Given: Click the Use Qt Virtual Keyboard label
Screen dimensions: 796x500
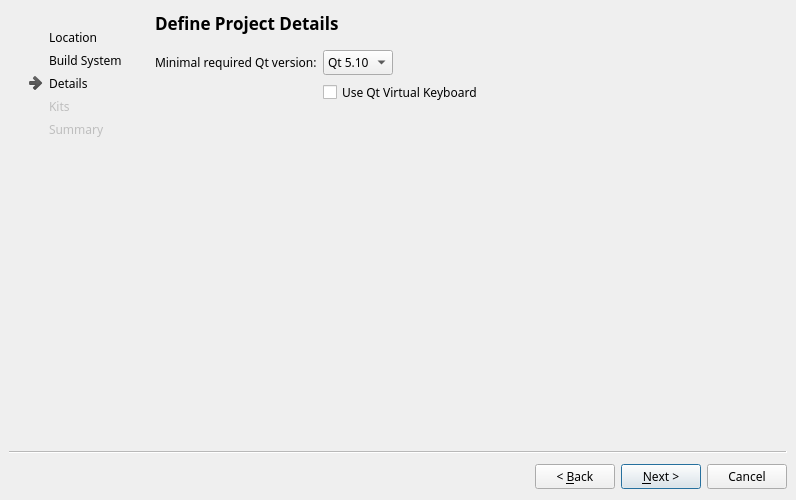Looking at the screenshot, I should (408, 92).
